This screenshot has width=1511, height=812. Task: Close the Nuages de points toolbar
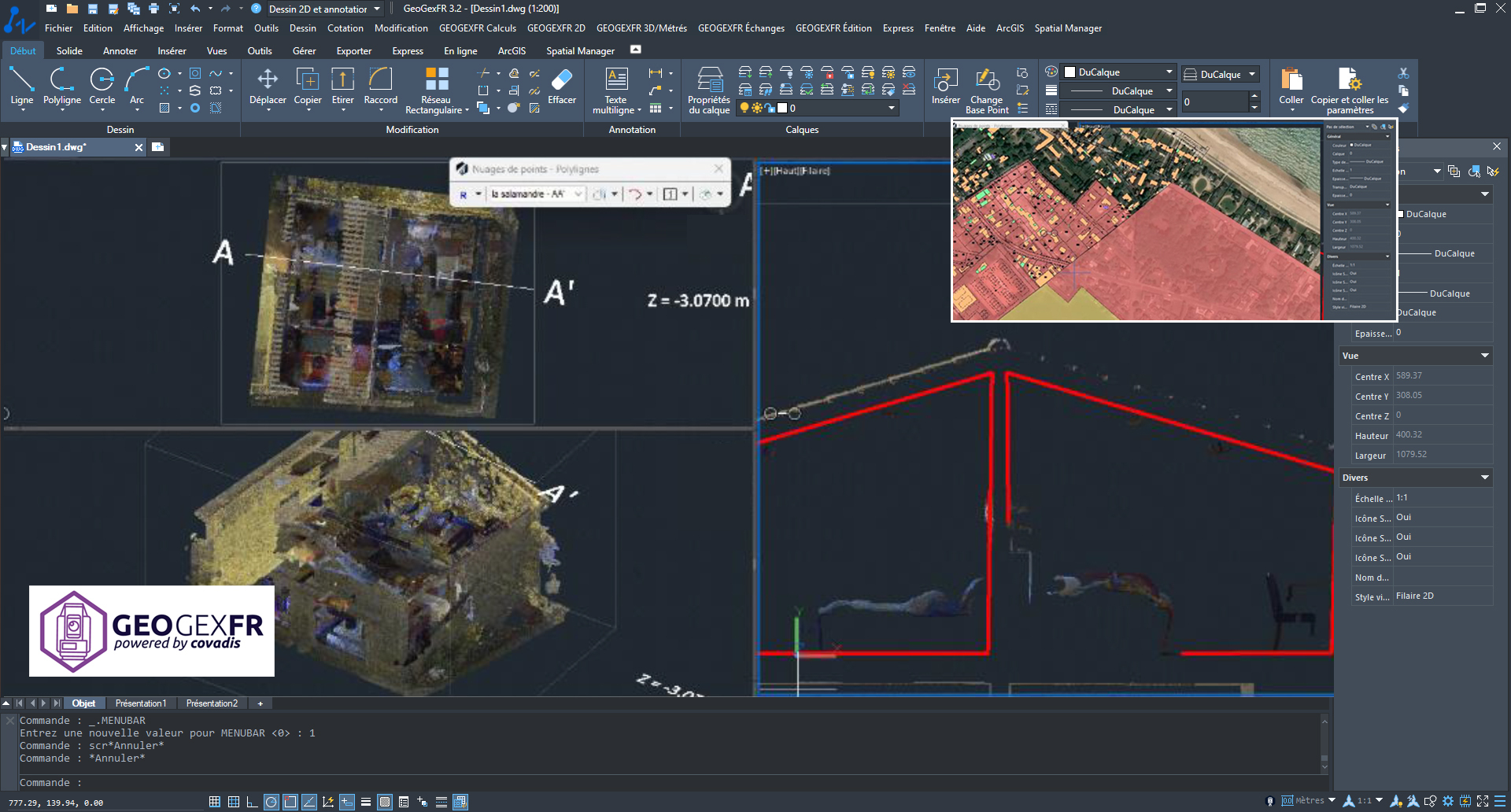tap(719, 169)
